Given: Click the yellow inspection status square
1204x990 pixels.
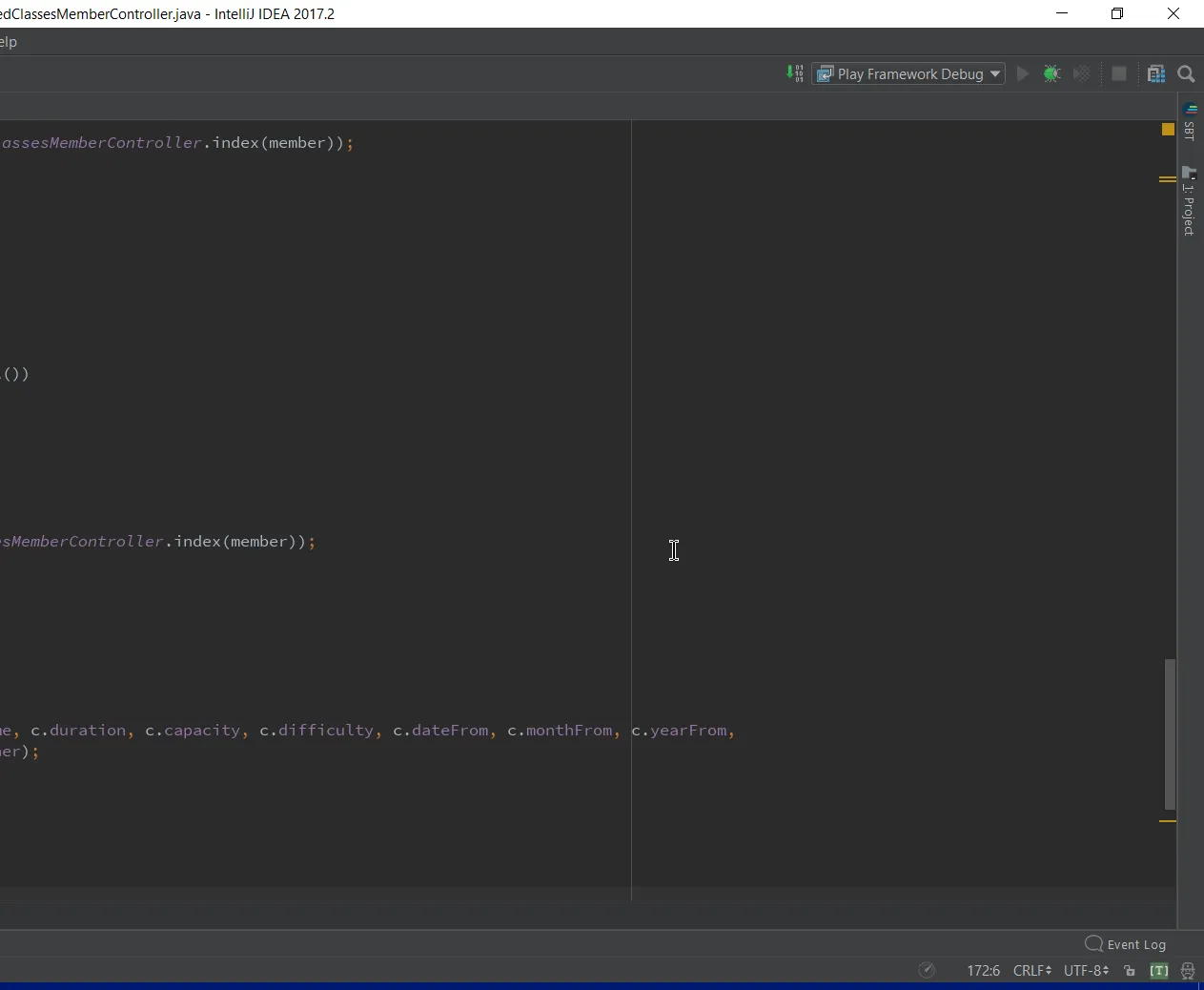Looking at the screenshot, I should (x=1168, y=130).
